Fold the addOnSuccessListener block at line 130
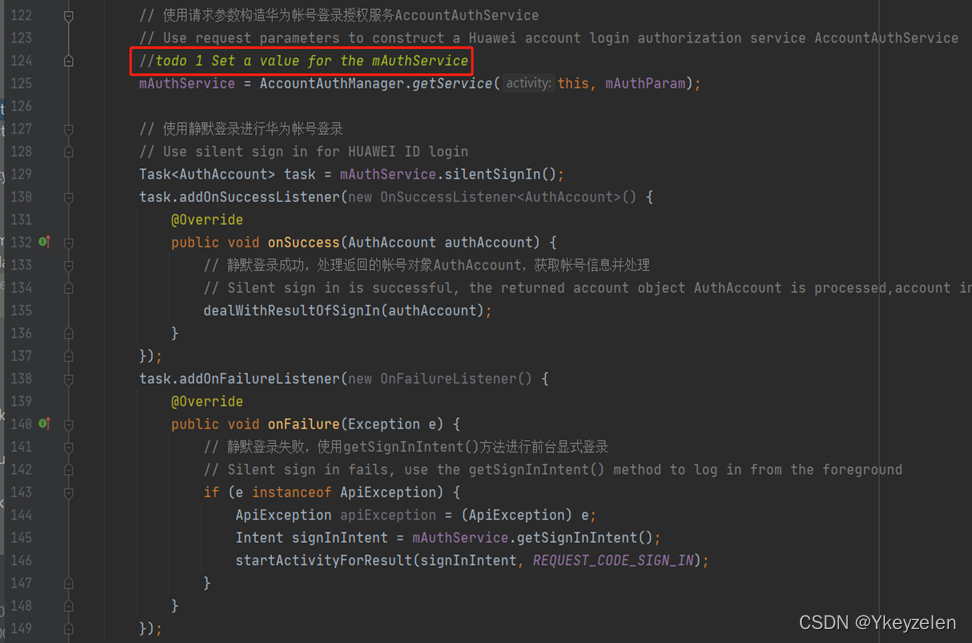 pyautogui.click(x=69, y=197)
